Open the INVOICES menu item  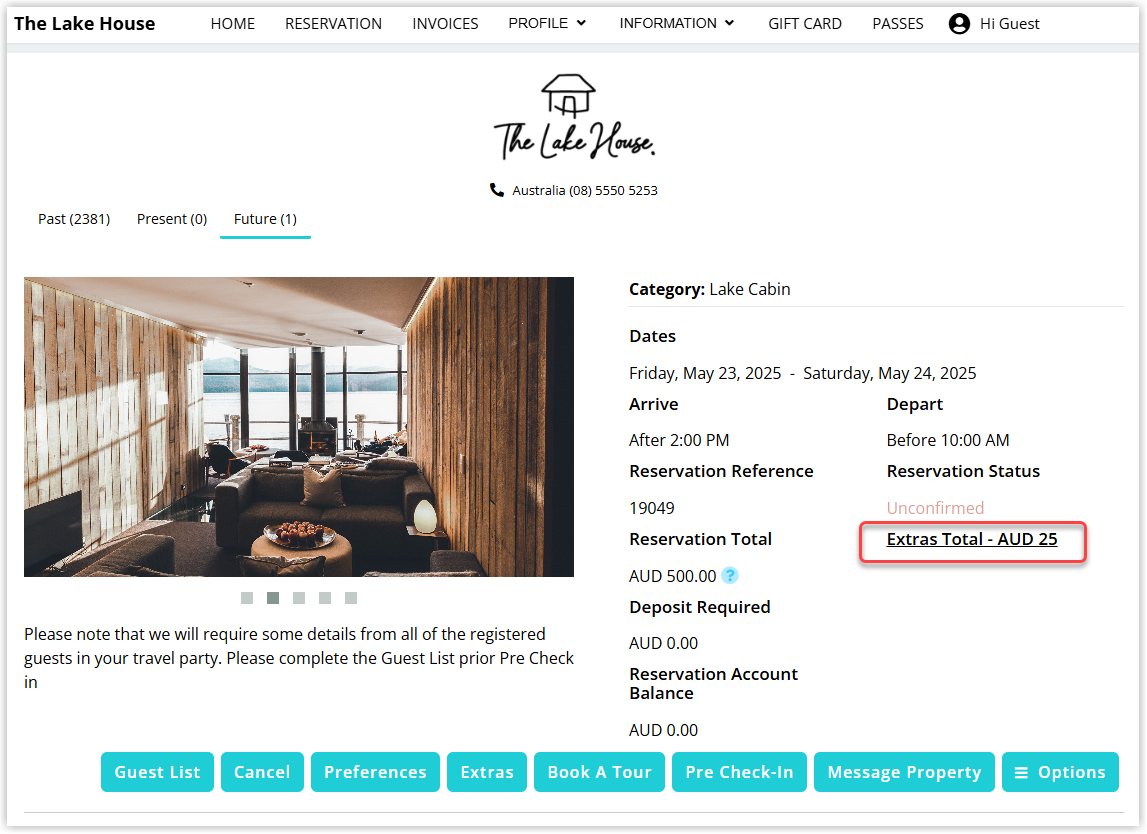[445, 23]
